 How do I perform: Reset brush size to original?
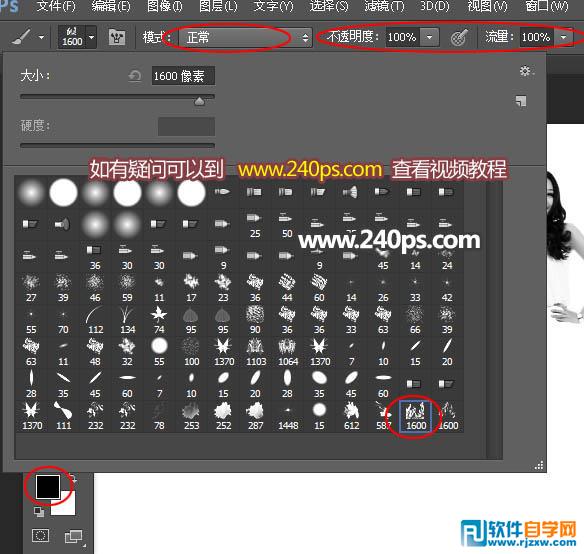click(x=134, y=76)
